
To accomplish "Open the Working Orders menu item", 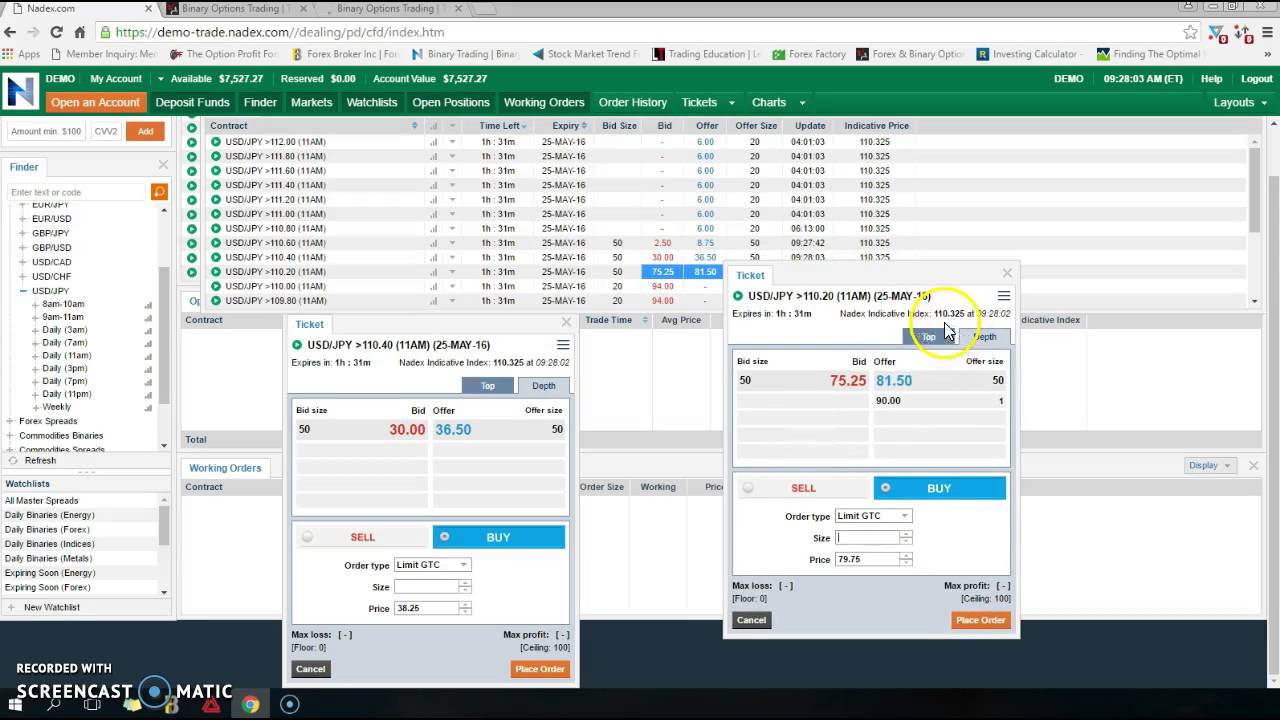I will click(x=544, y=102).
